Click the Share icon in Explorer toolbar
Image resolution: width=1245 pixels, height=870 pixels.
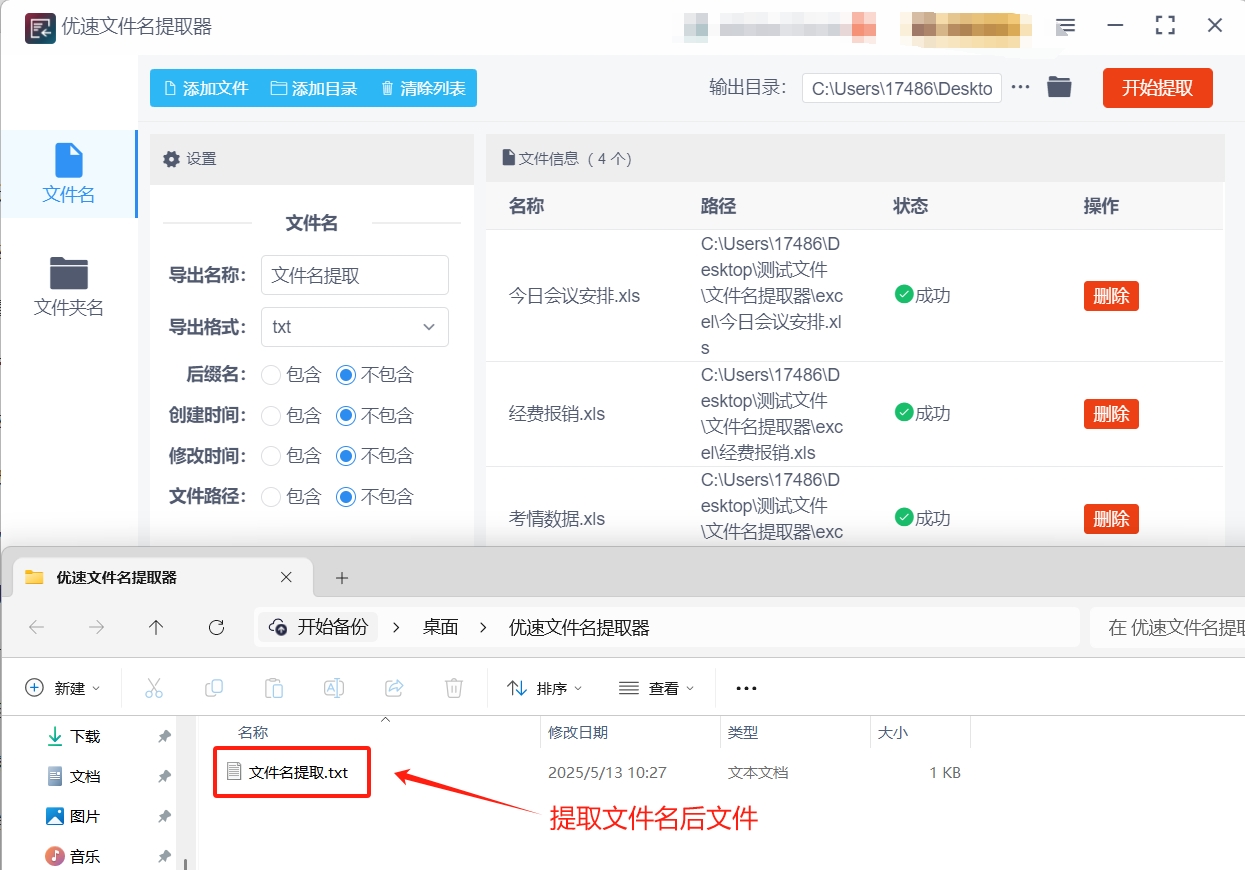(394, 688)
